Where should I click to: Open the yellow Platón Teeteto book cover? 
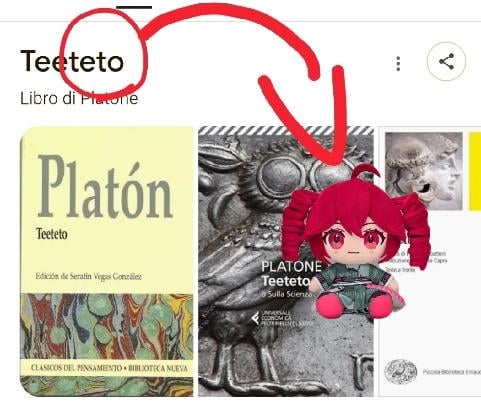[107, 262]
